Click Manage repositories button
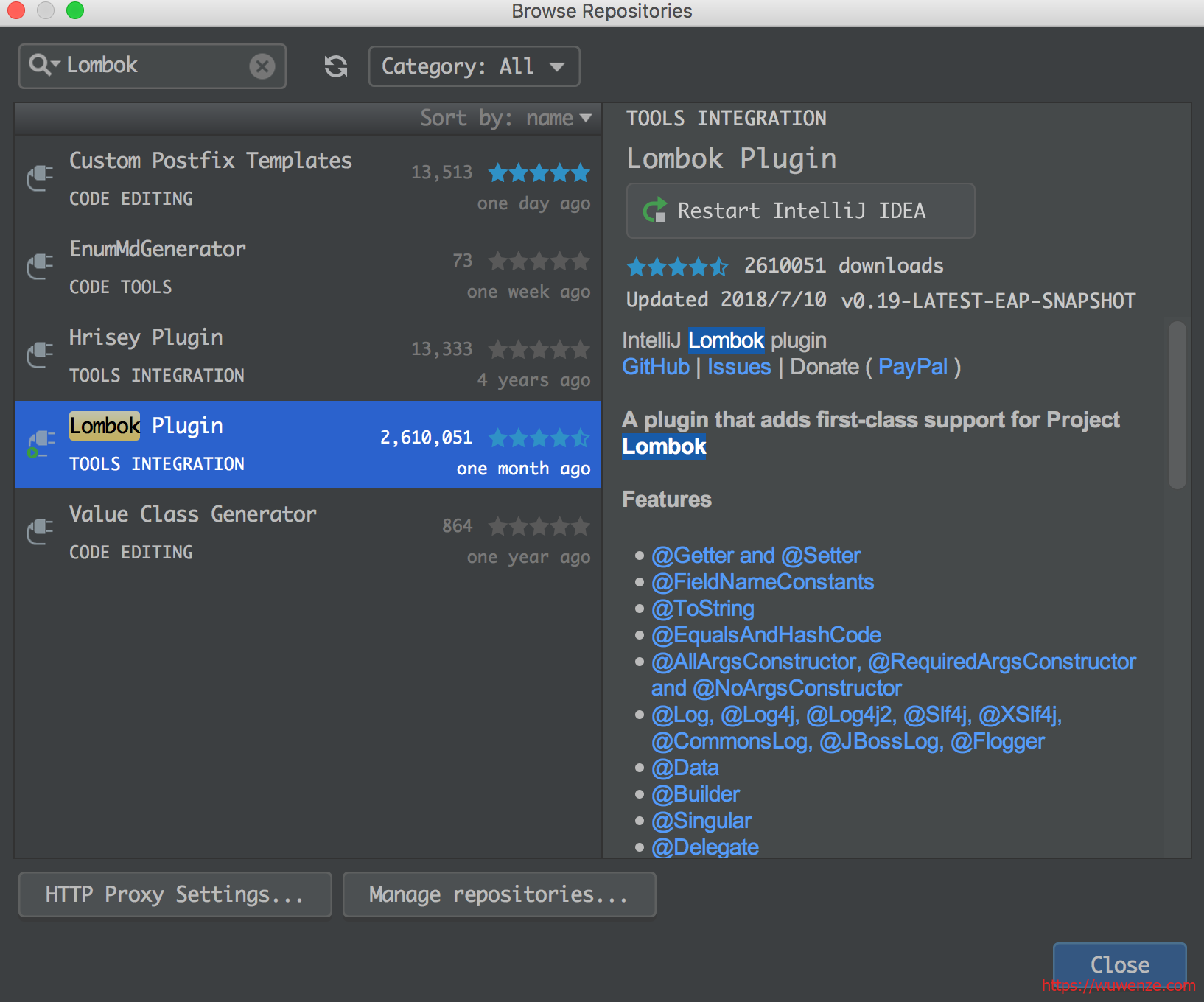This screenshot has width=1204, height=1002. pyautogui.click(x=499, y=894)
